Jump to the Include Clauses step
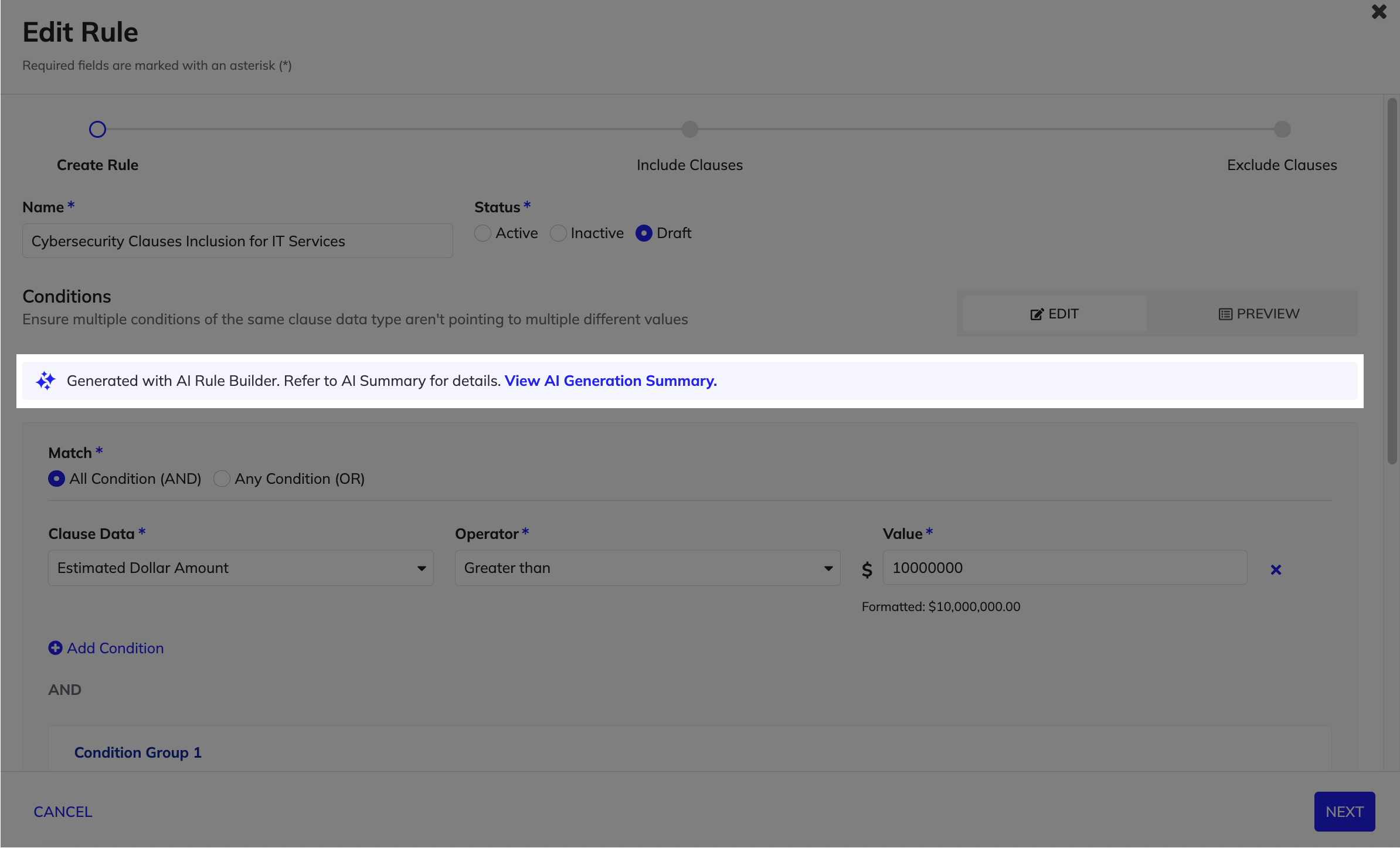The height and width of the screenshot is (848, 1400). click(x=690, y=129)
